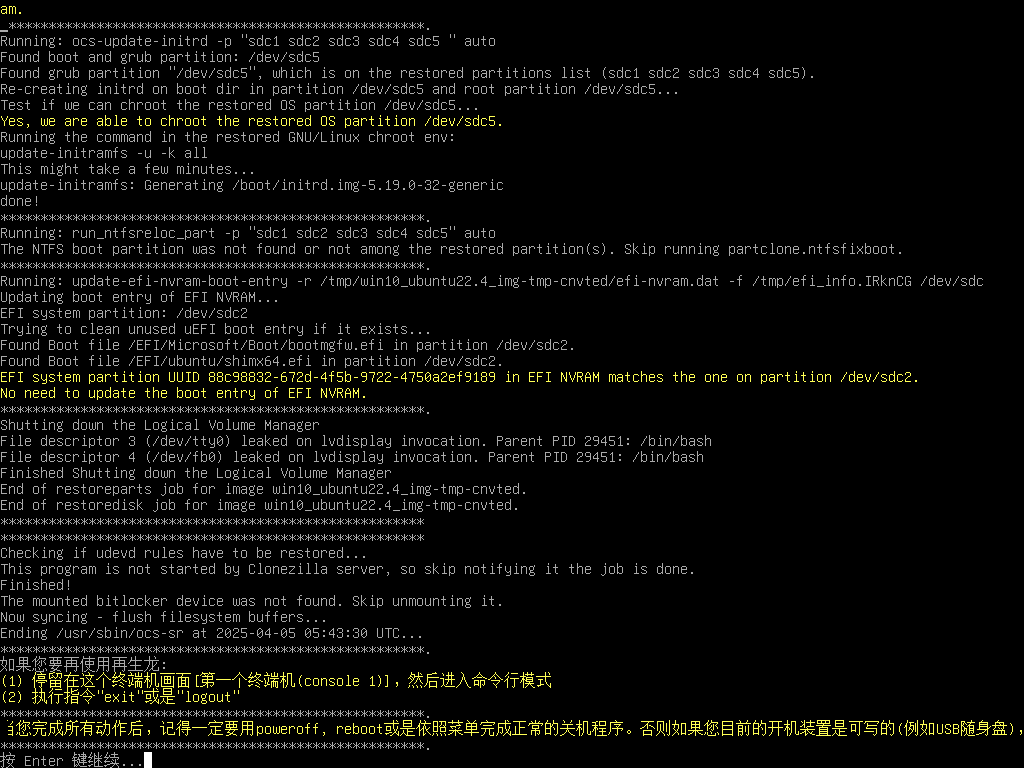Click 'EFI system partition: /dev/sdc2' line
The width and height of the screenshot is (1024, 768).
pyautogui.click(x=124, y=313)
